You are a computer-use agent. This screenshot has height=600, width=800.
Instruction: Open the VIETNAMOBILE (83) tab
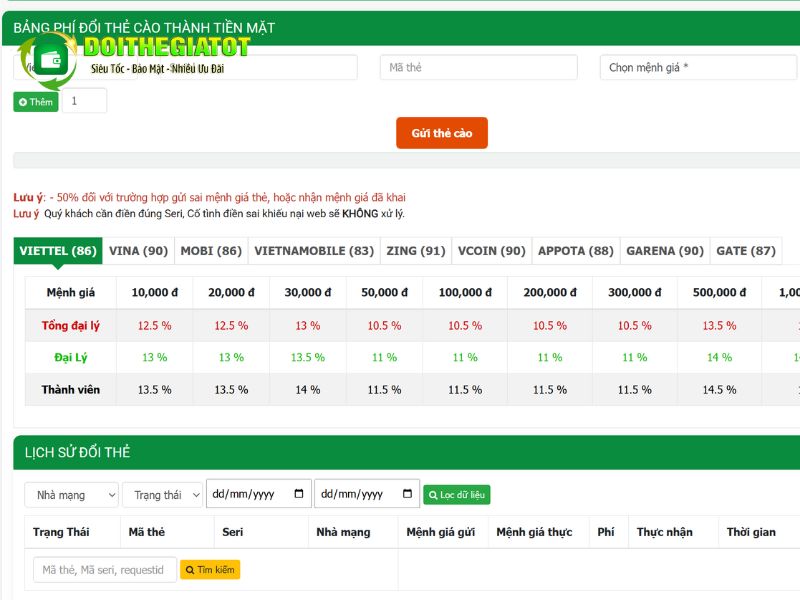pos(314,251)
